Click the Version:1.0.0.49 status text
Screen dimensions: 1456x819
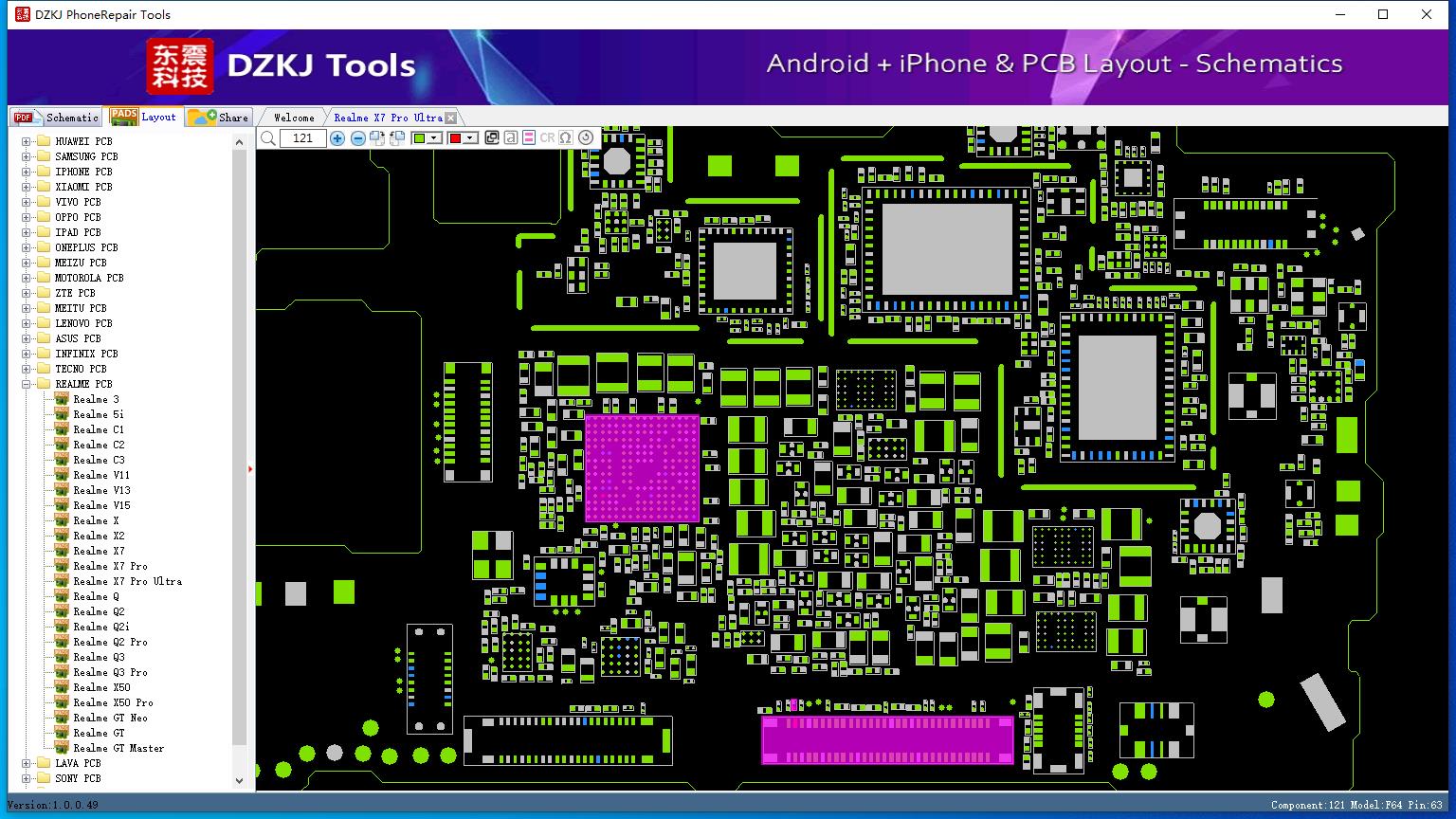coord(53,805)
